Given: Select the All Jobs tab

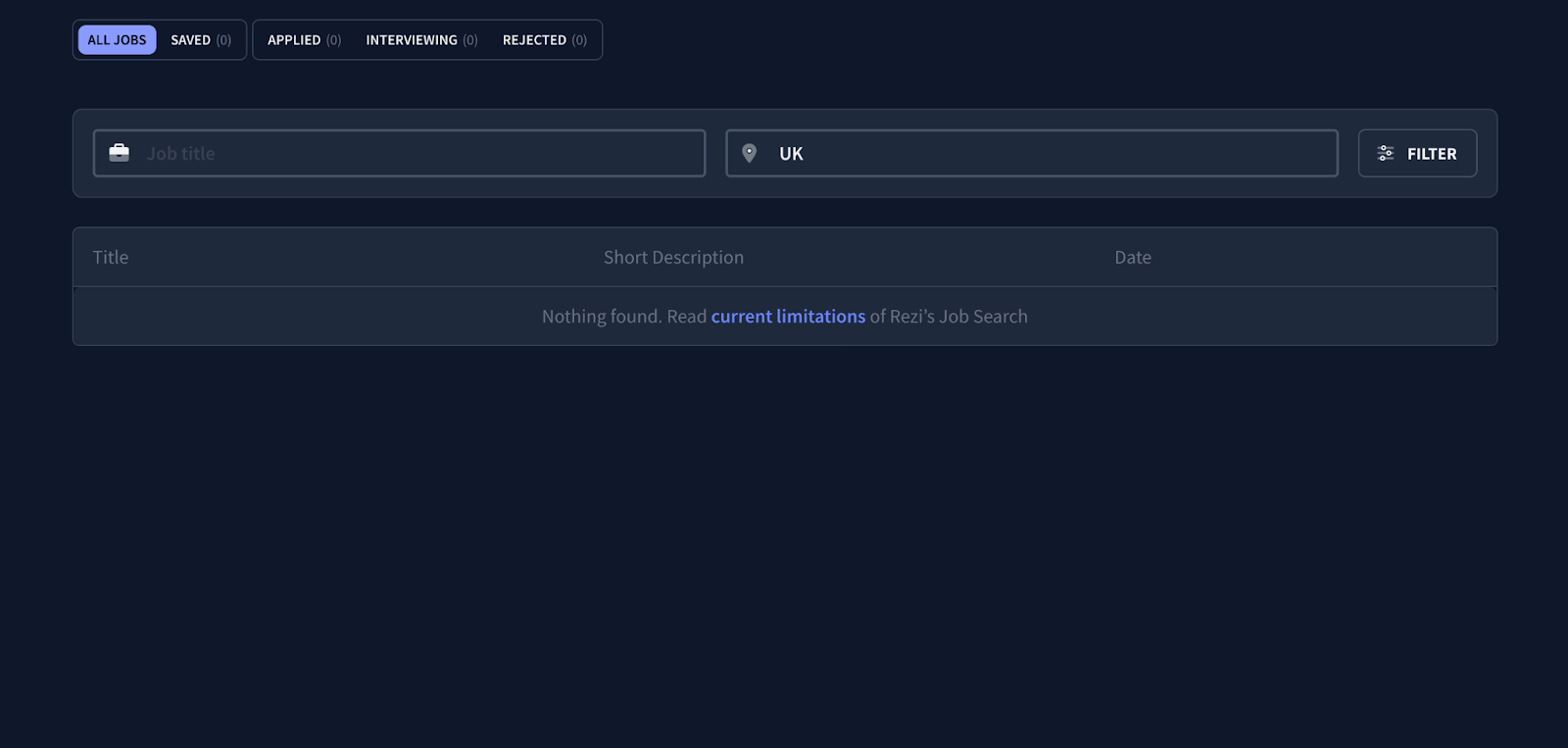Looking at the screenshot, I should pyautogui.click(x=117, y=40).
